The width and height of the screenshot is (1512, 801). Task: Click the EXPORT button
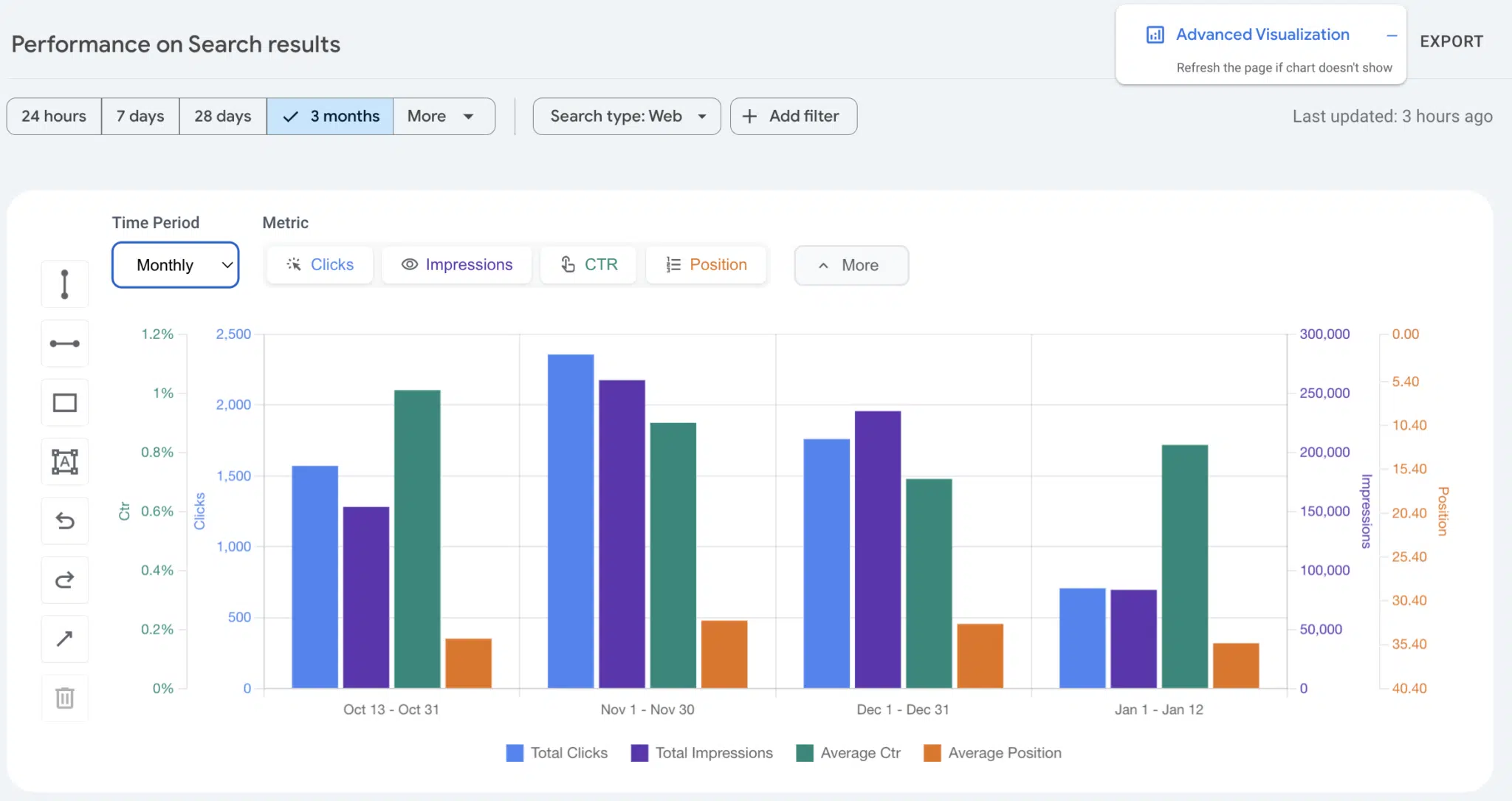[1451, 41]
